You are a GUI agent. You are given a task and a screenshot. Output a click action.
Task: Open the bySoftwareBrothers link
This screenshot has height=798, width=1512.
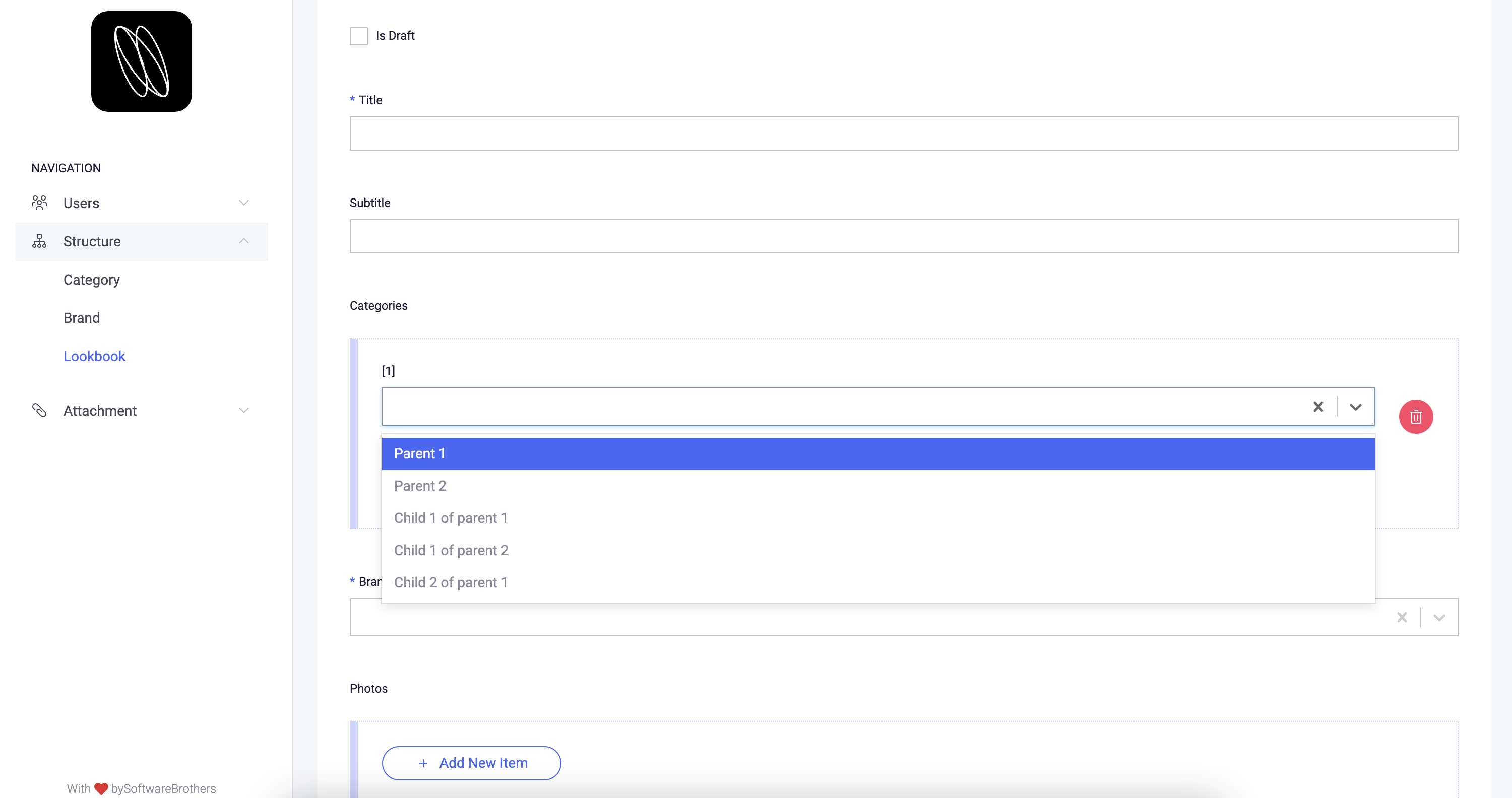point(162,788)
